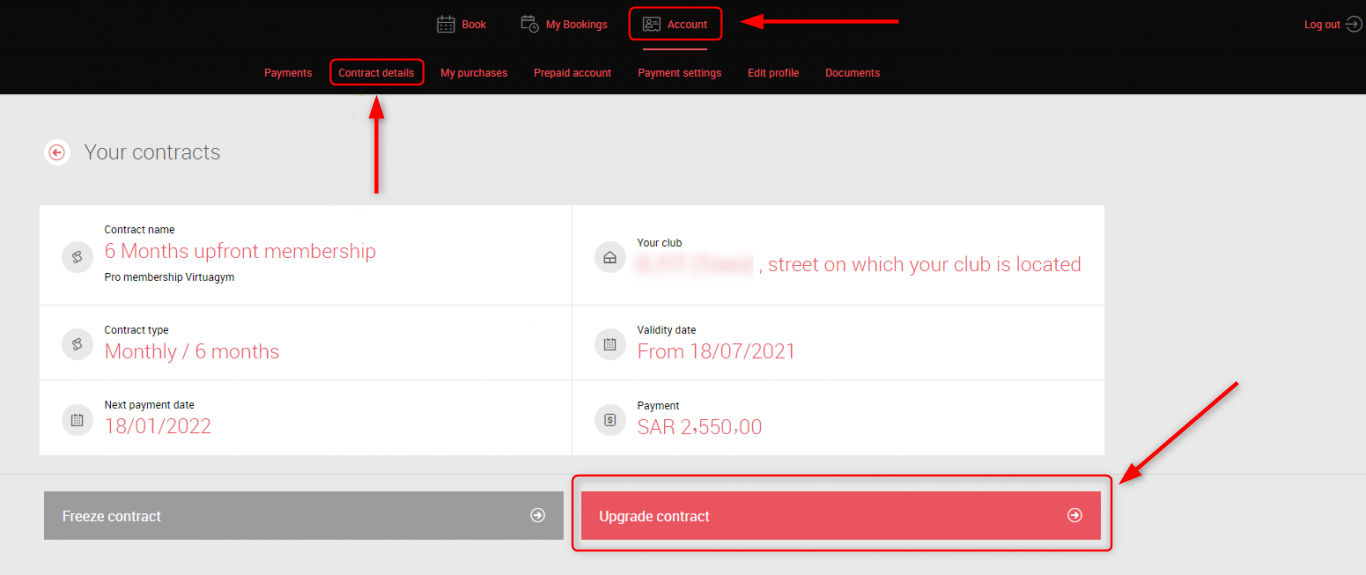Click the My Bookings calendar-clock icon
This screenshot has height=575, width=1366.
530,24
